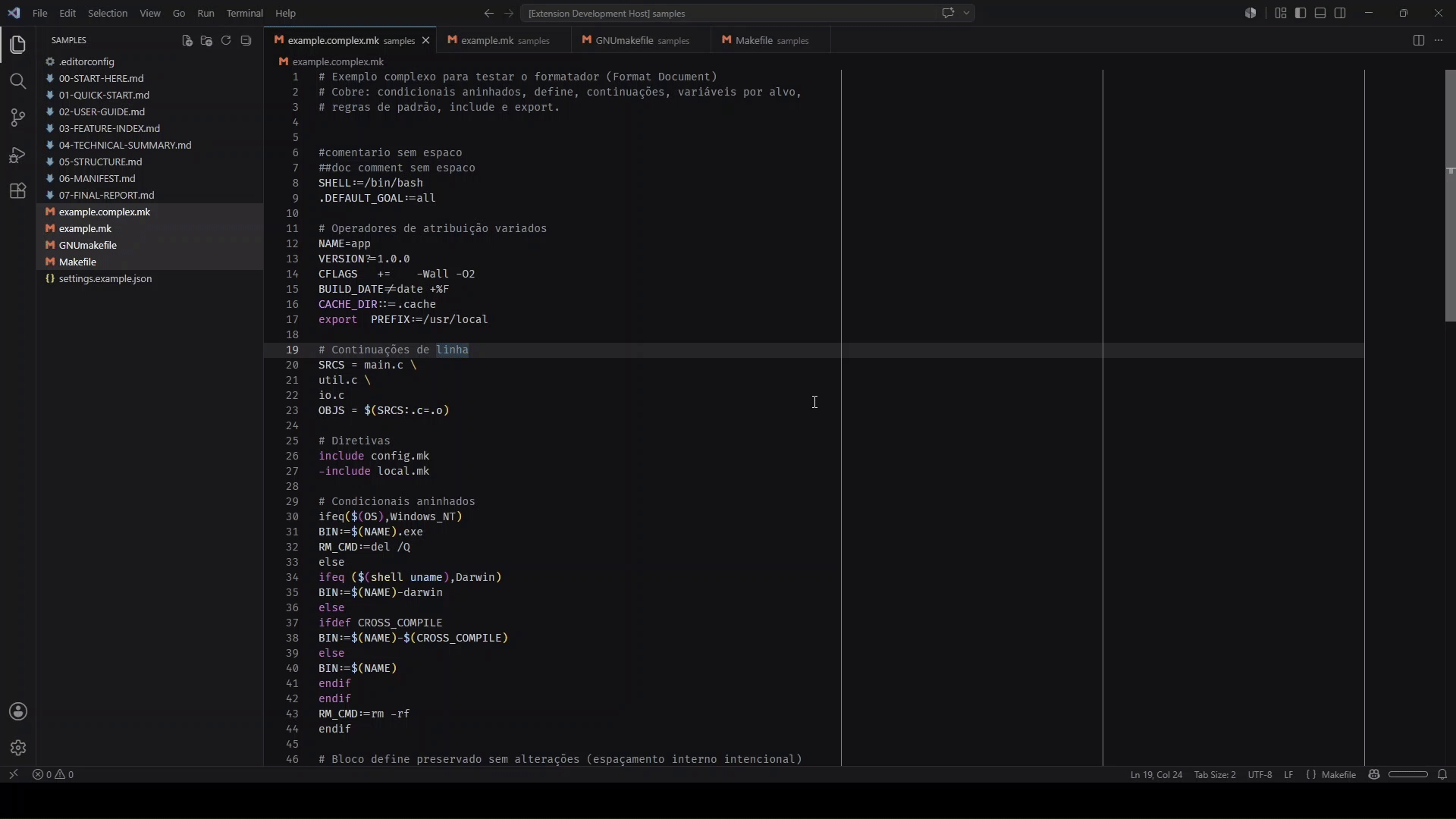The image size is (1456, 819).
Task: Close the example.complex.mk tab
Action: coord(425,40)
